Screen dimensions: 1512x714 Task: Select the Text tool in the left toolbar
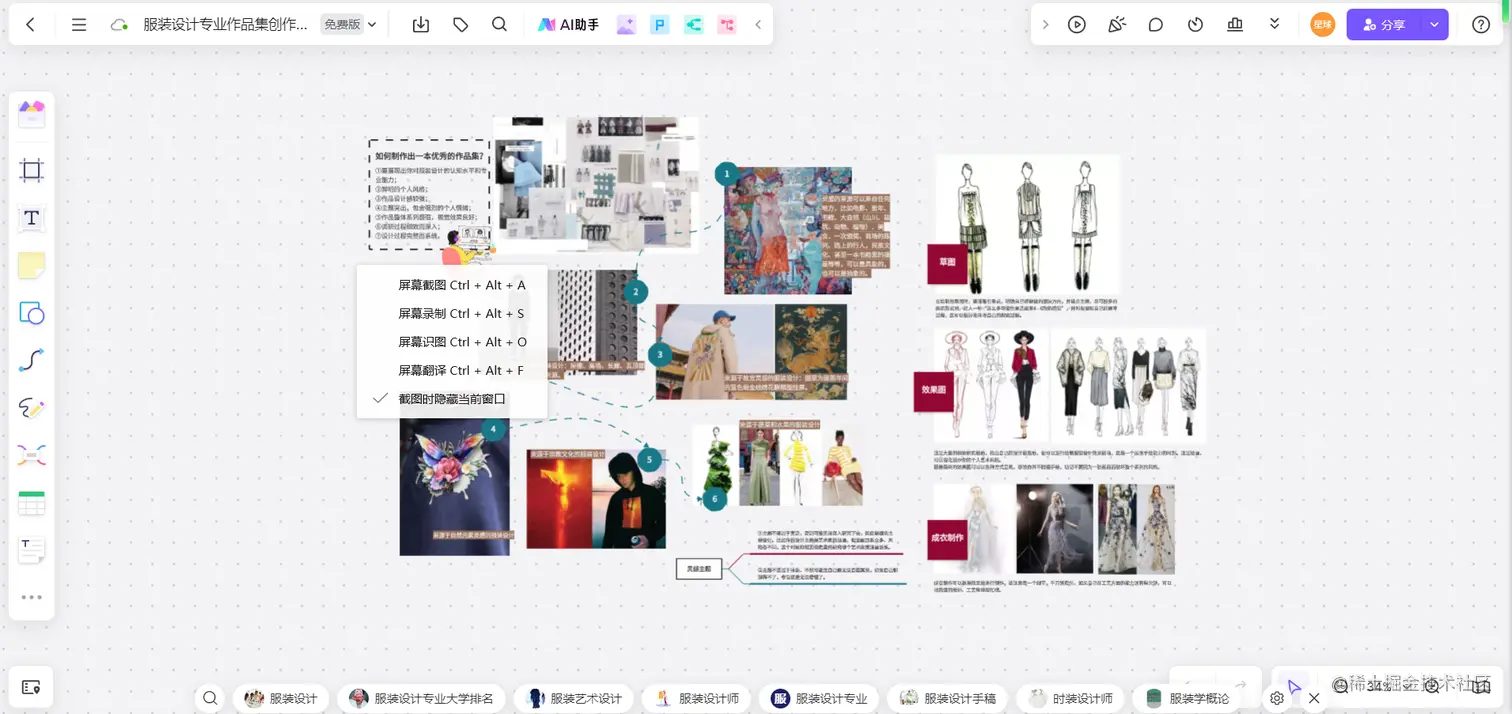coord(31,218)
